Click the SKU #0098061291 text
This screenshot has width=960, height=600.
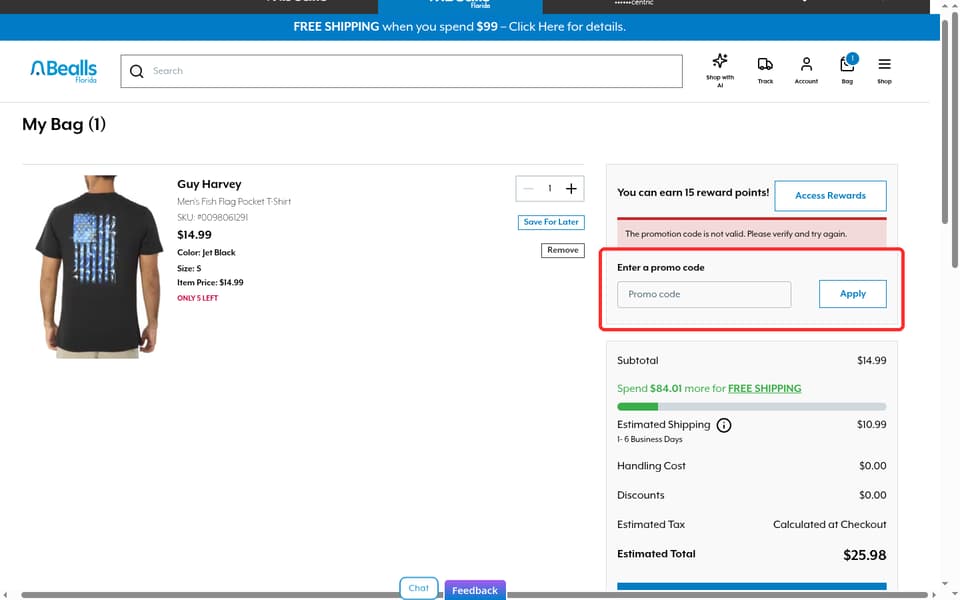coord(212,217)
